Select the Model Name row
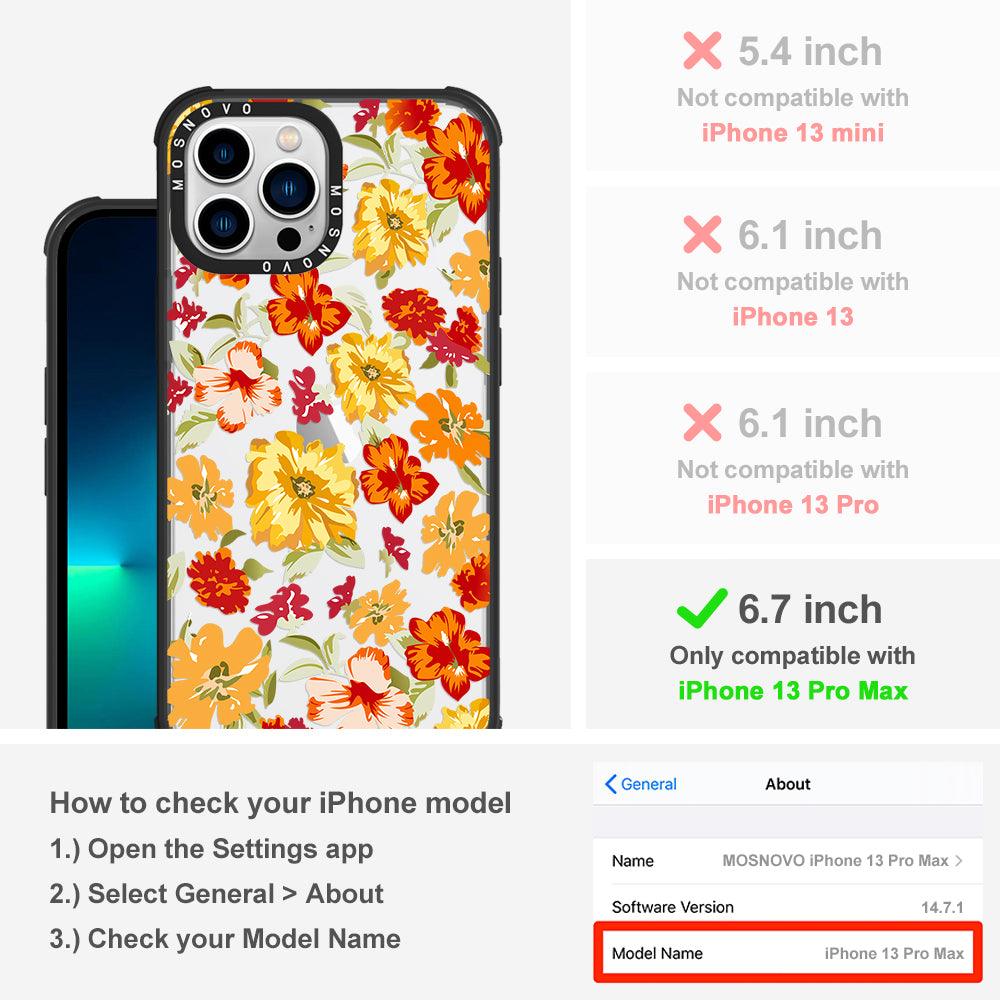 [x=788, y=953]
